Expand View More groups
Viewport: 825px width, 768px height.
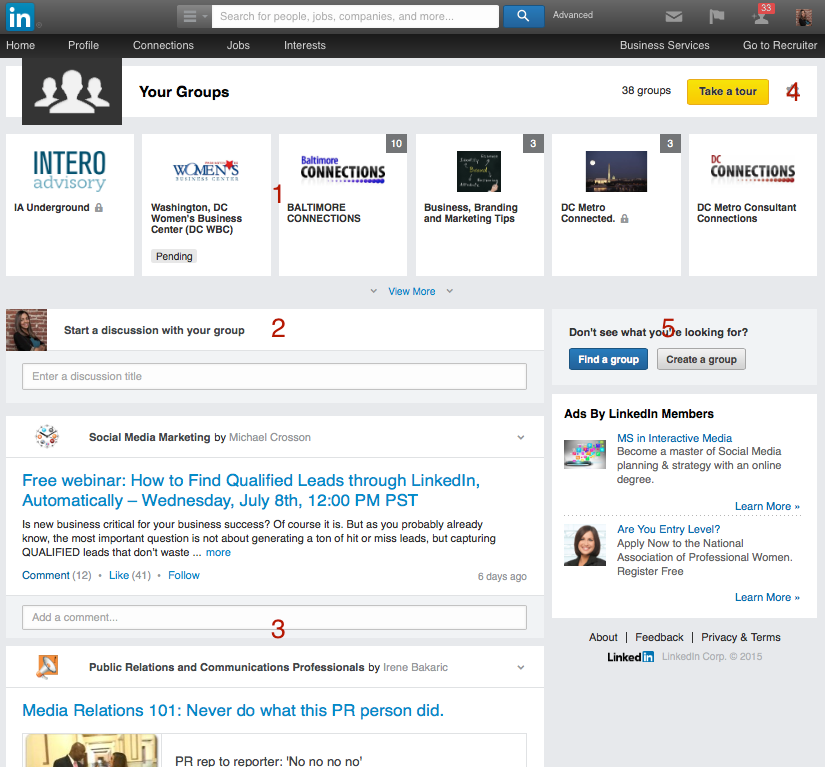point(411,291)
